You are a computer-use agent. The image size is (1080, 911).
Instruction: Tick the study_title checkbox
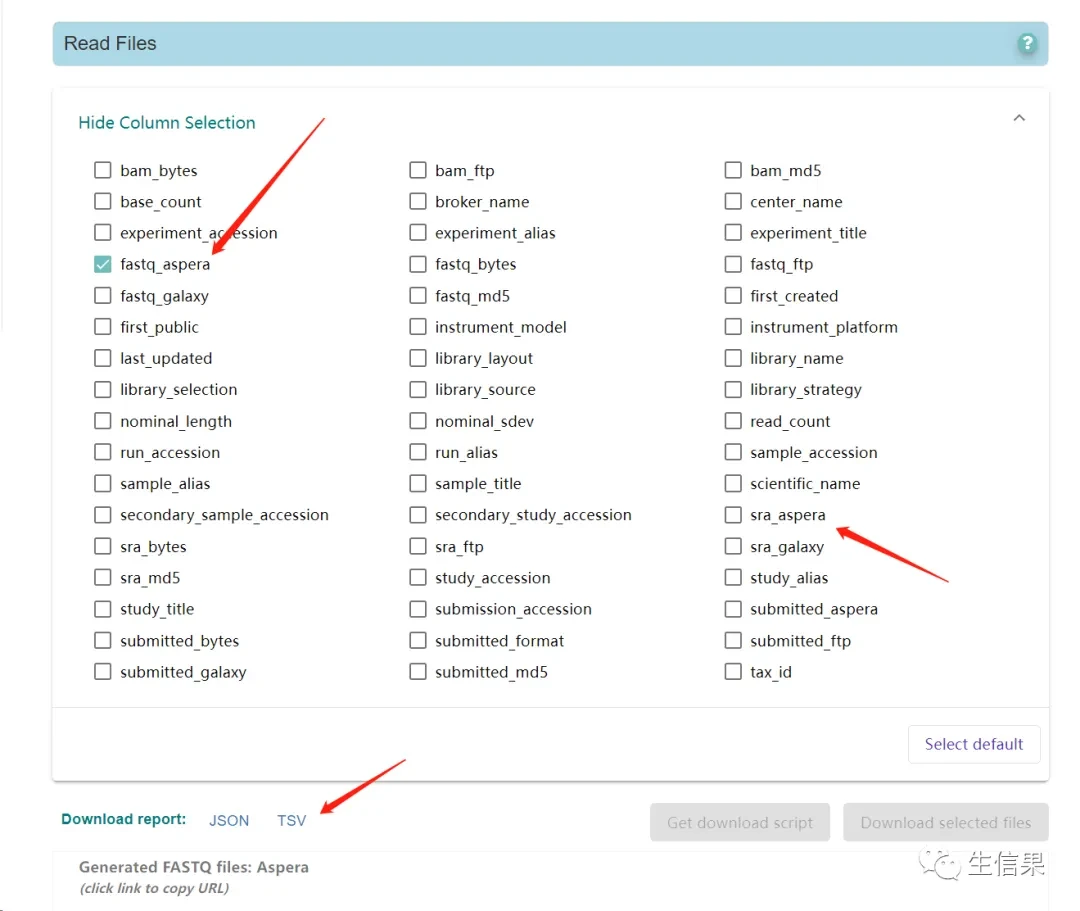pyautogui.click(x=102, y=609)
